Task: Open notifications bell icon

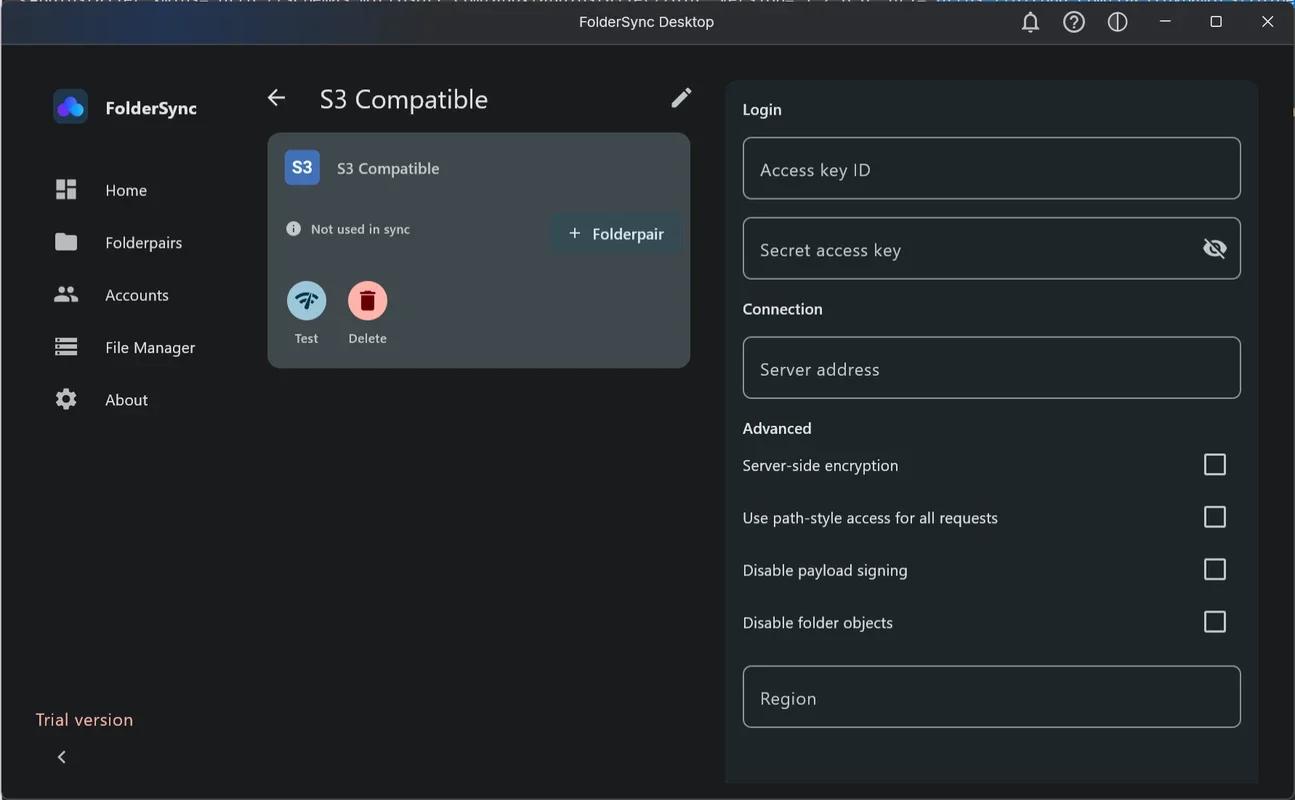Action: point(1030,22)
